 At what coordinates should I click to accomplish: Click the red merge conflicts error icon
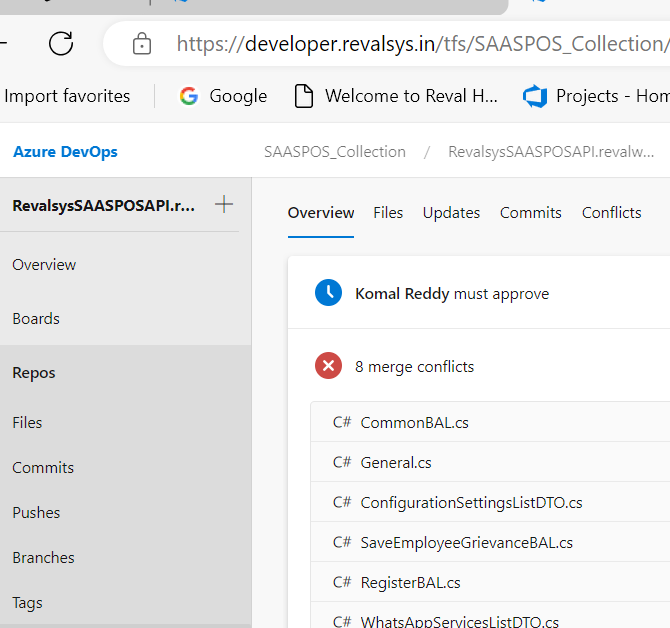click(328, 366)
